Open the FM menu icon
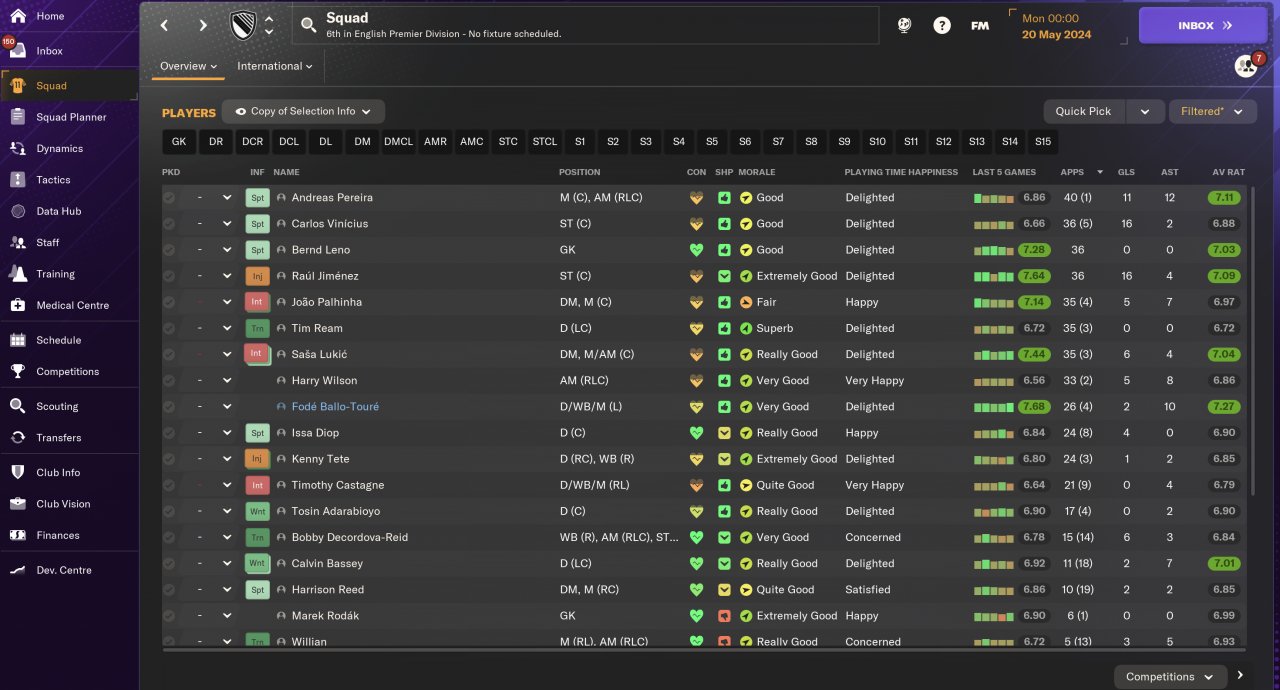 point(980,26)
